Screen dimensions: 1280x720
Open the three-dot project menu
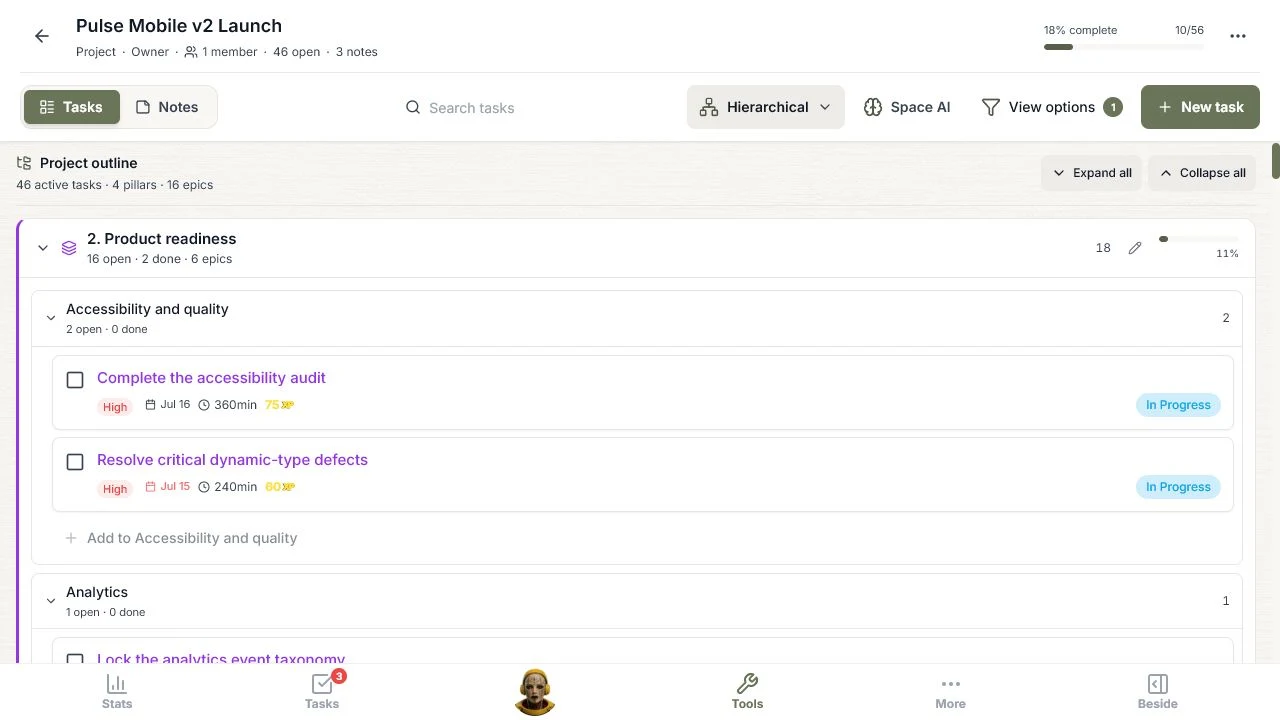pos(1238,36)
